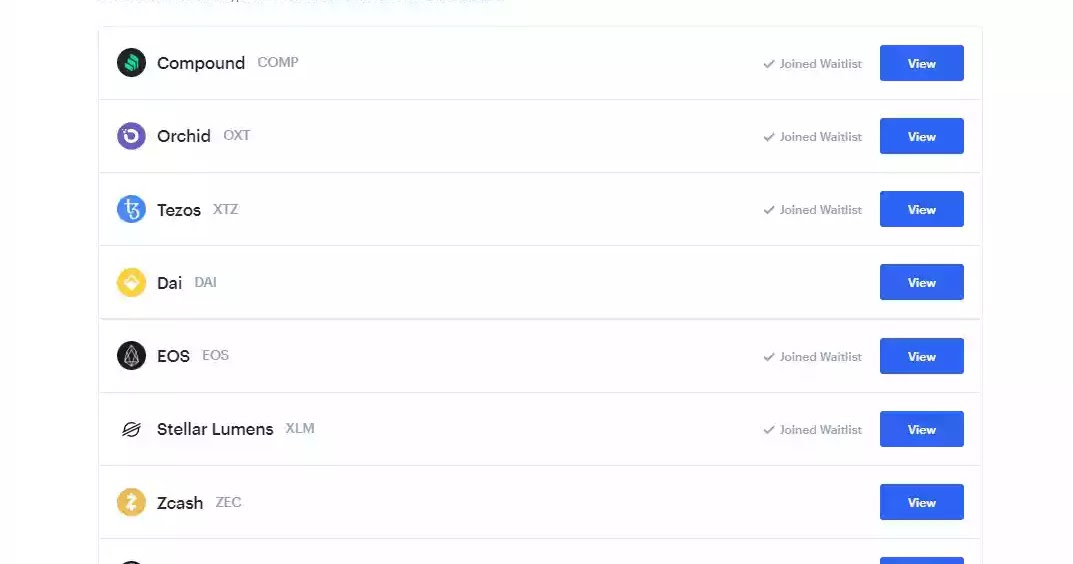Click the XLM ticker symbol
The width and height of the screenshot is (1073, 564).
point(300,428)
